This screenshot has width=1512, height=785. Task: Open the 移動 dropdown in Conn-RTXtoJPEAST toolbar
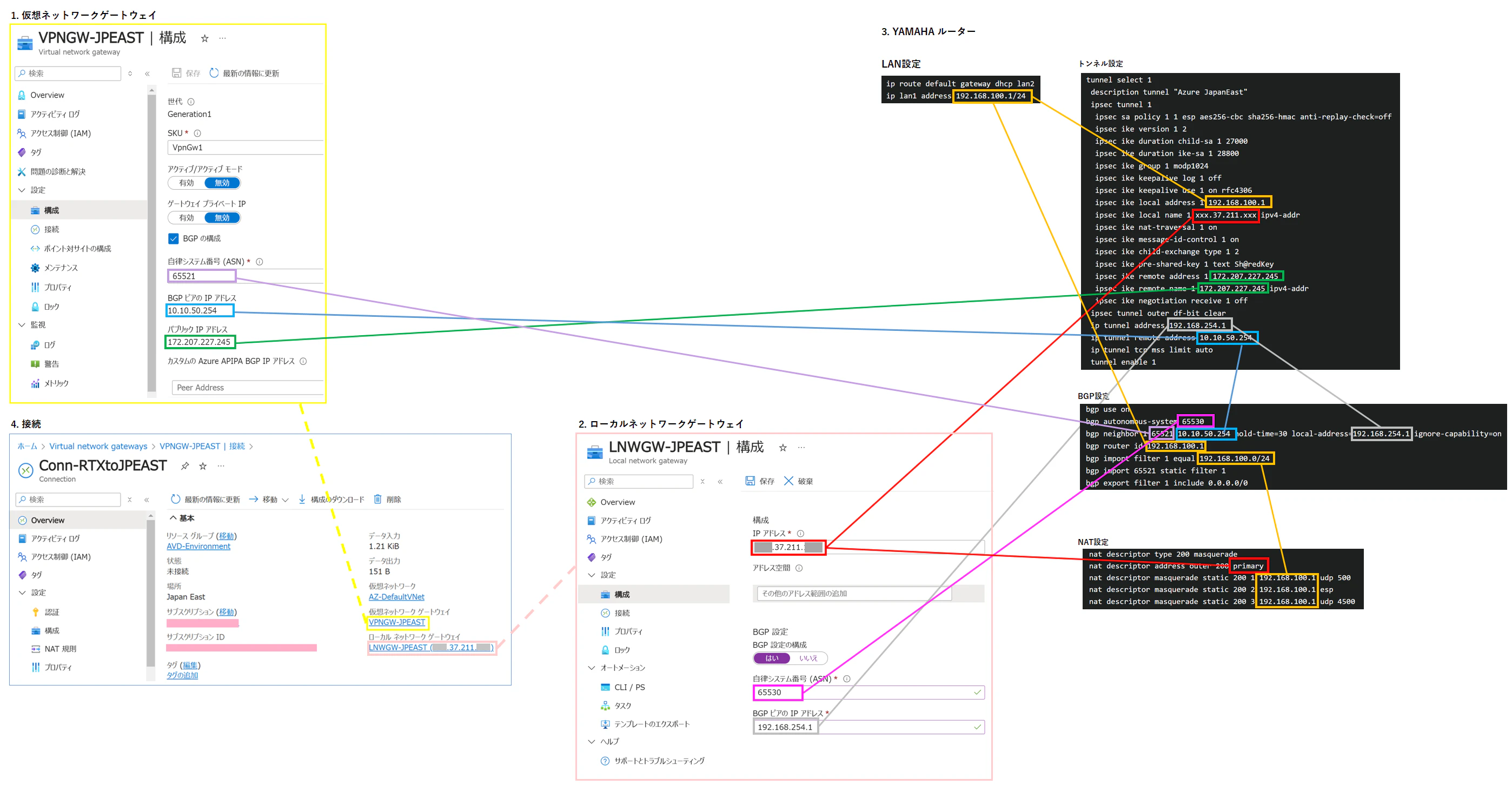(x=269, y=500)
